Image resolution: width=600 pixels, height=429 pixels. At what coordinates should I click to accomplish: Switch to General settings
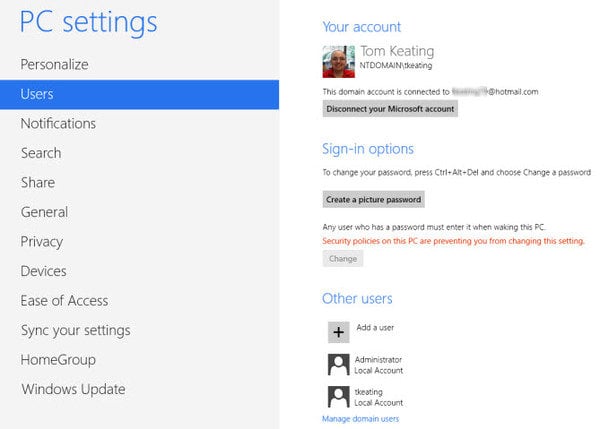pyautogui.click(x=44, y=212)
